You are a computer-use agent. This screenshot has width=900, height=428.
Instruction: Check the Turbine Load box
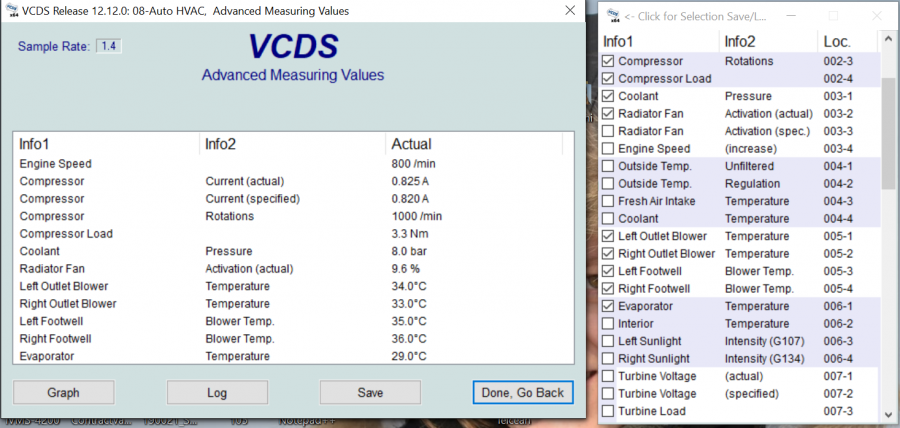[608, 411]
